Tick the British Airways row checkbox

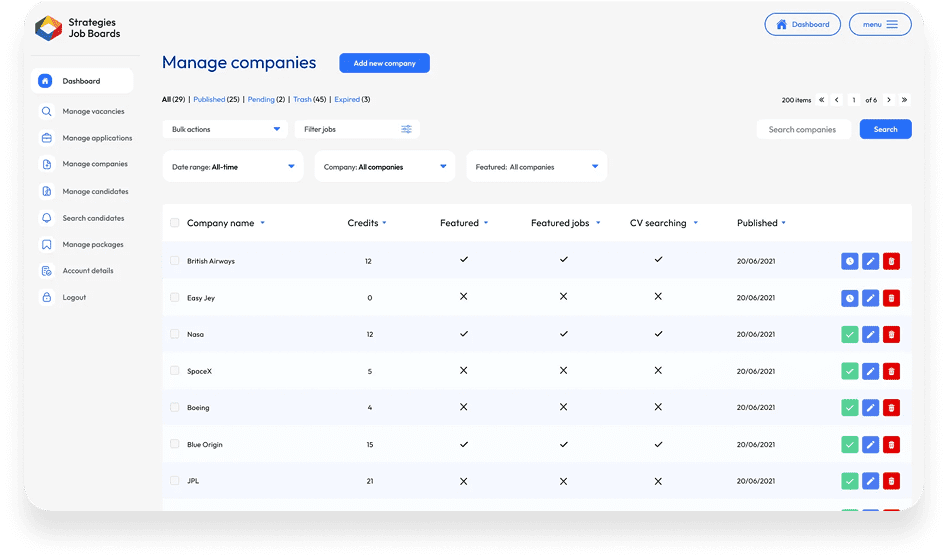tap(175, 261)
